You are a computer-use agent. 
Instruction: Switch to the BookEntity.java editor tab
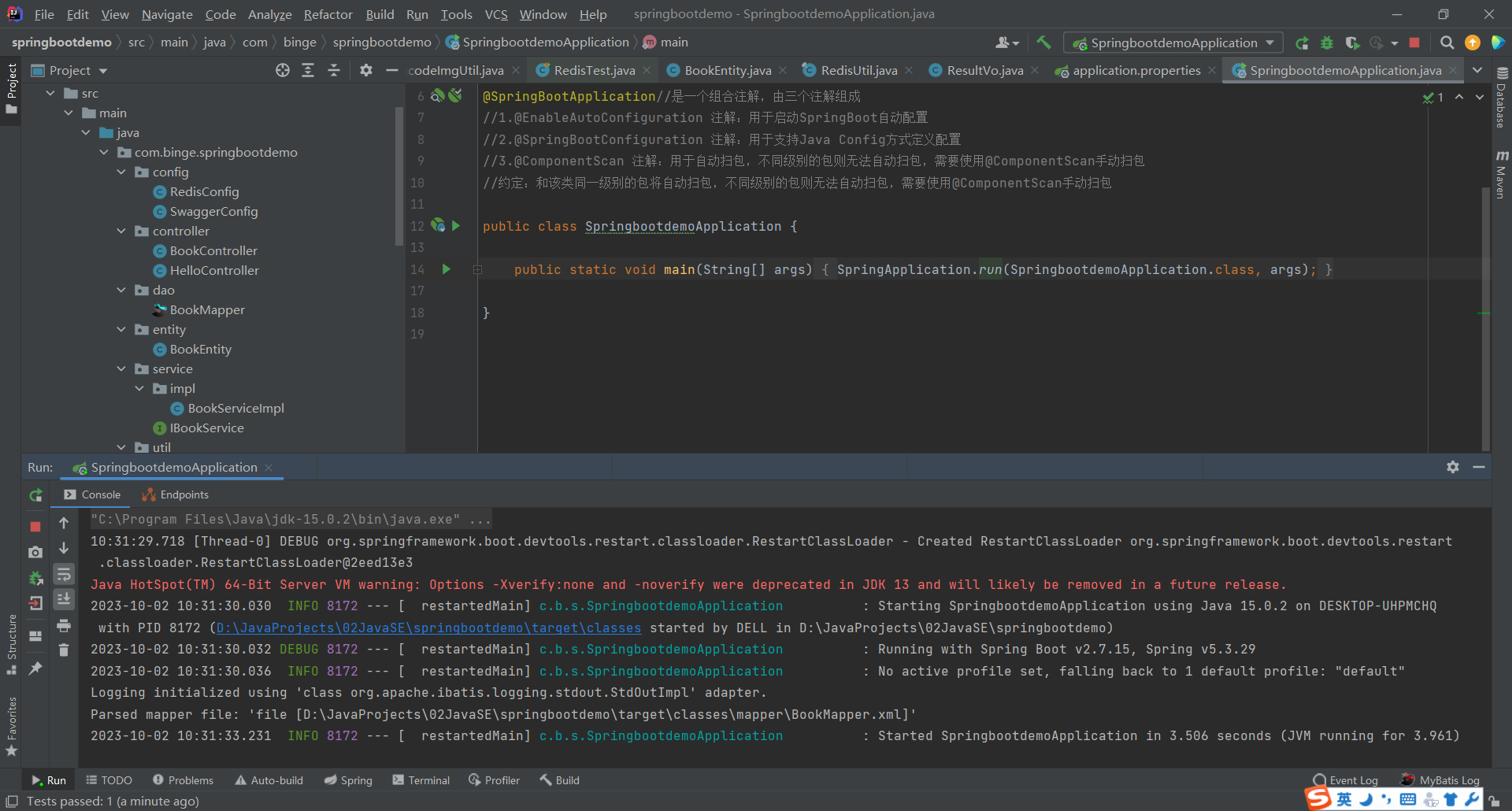click(727, 71)
